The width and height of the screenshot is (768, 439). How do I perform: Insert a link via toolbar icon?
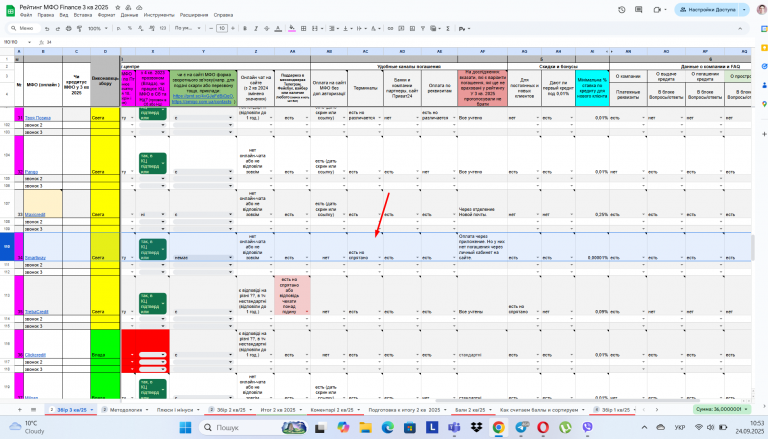coord(390,28)
